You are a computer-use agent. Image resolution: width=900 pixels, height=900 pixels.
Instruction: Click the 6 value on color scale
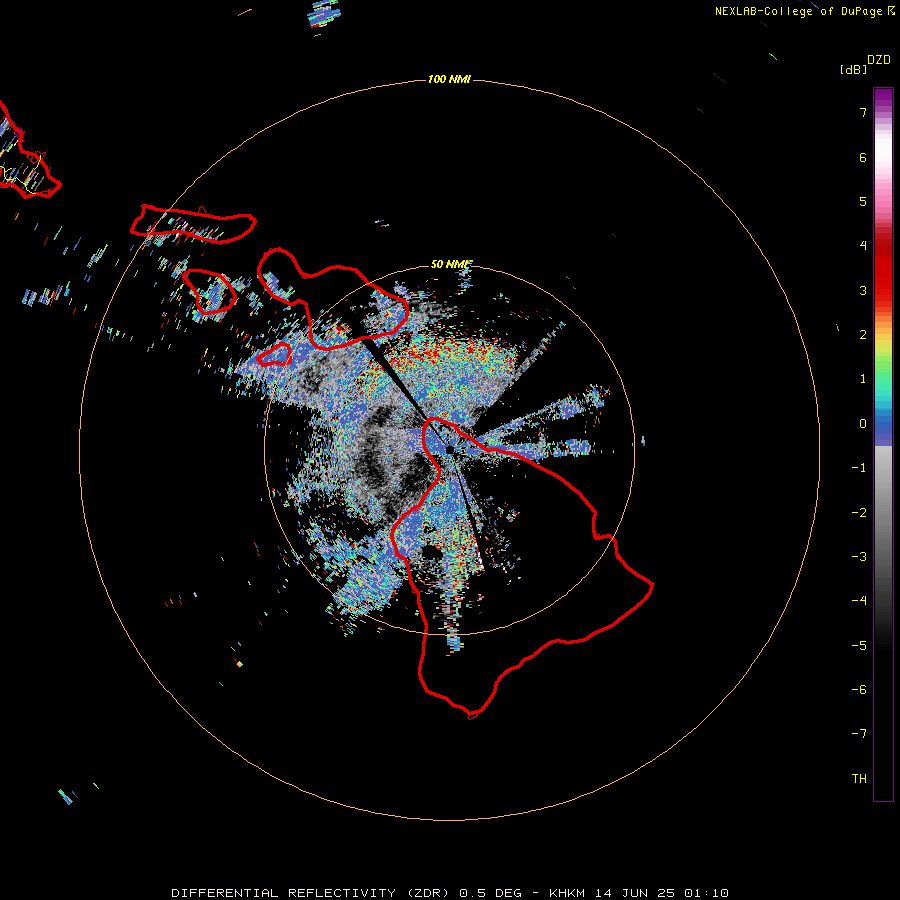tap(863, 157)
